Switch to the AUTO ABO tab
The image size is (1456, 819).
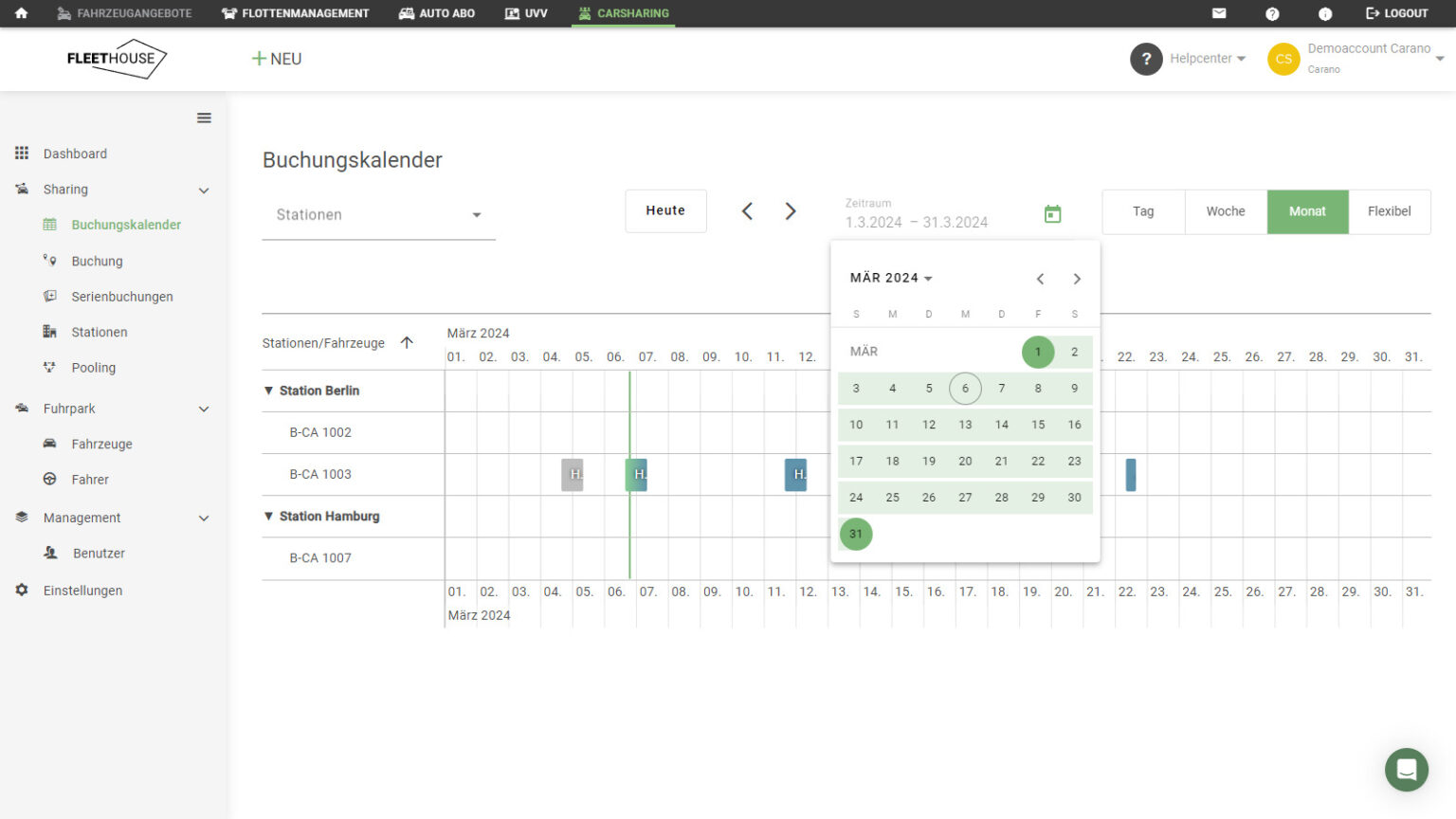click(436, 13)
